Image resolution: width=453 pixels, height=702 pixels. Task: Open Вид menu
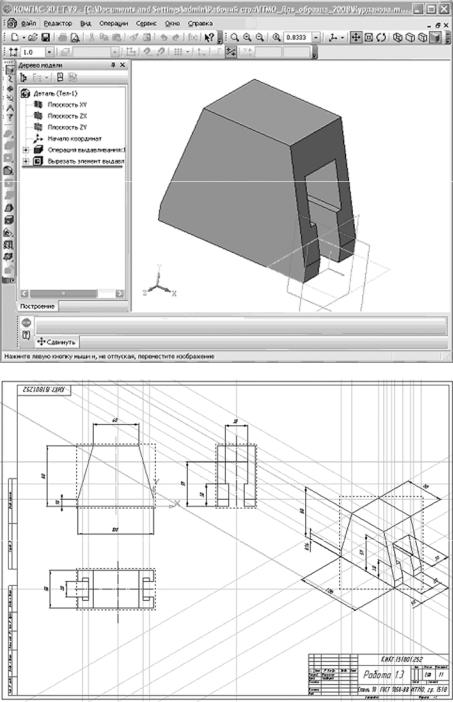[85, 23]
